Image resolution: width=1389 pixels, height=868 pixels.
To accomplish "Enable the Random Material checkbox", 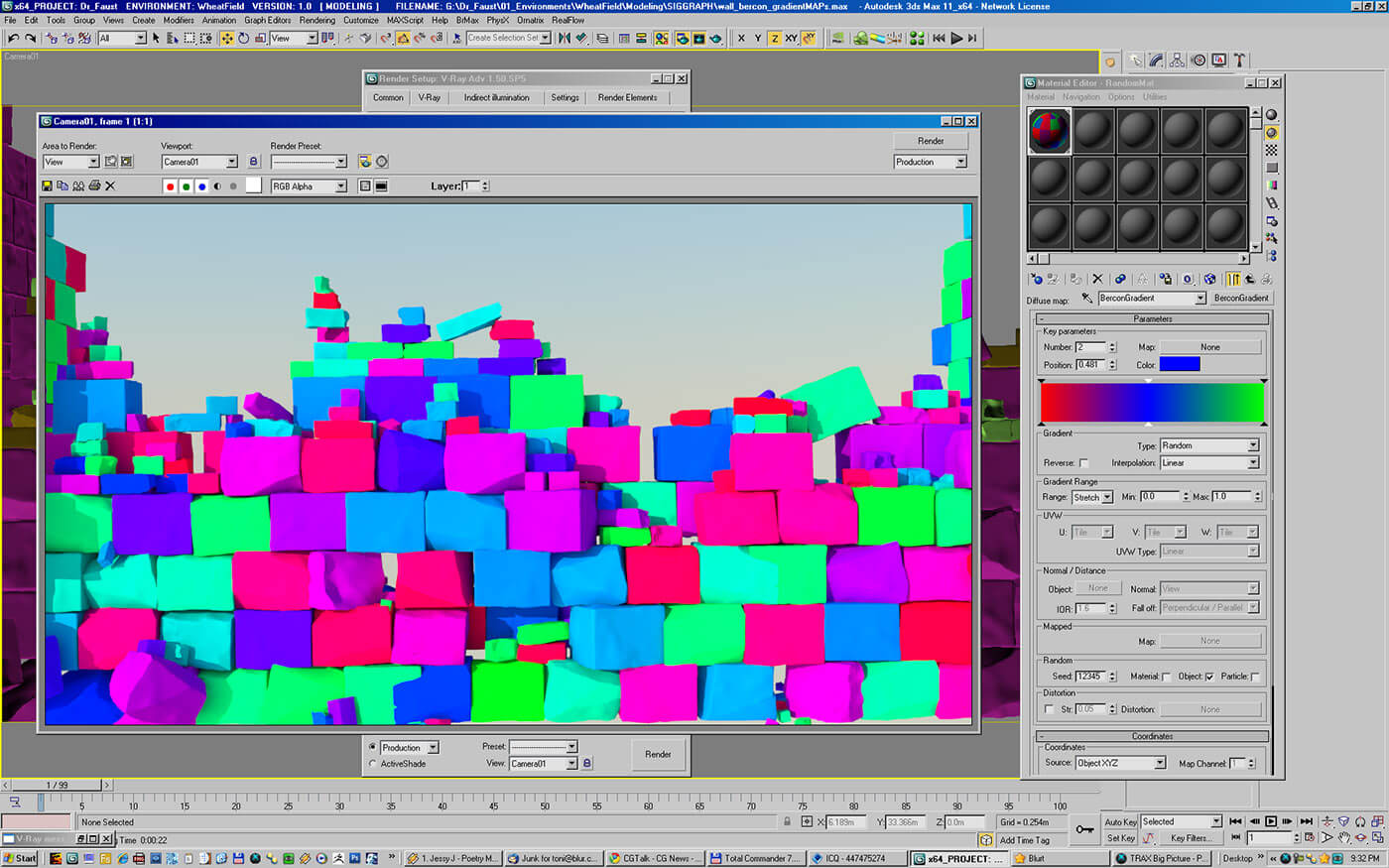I will coord(1167,677).
